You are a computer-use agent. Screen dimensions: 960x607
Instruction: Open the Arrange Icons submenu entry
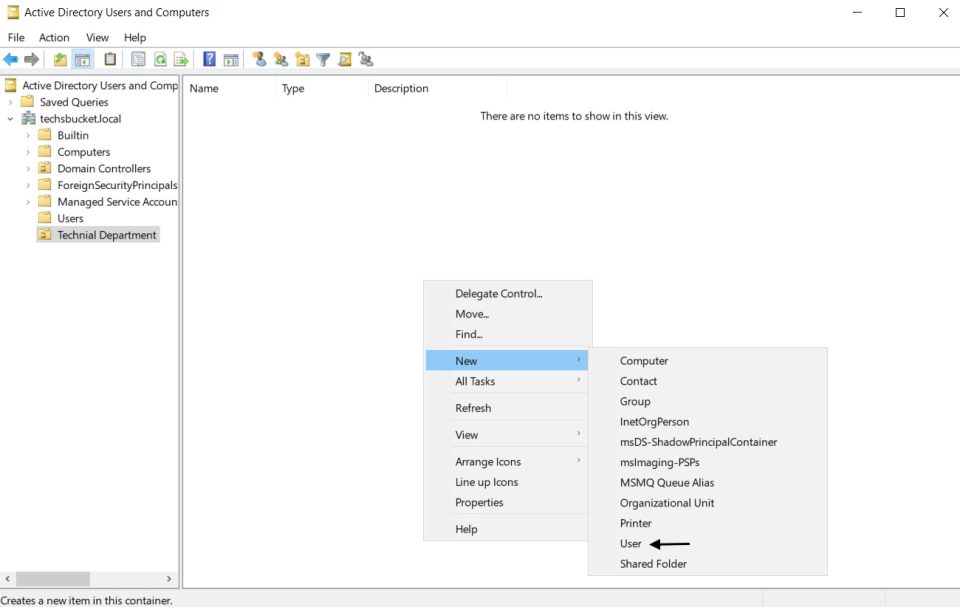click(x=508, y=462)
